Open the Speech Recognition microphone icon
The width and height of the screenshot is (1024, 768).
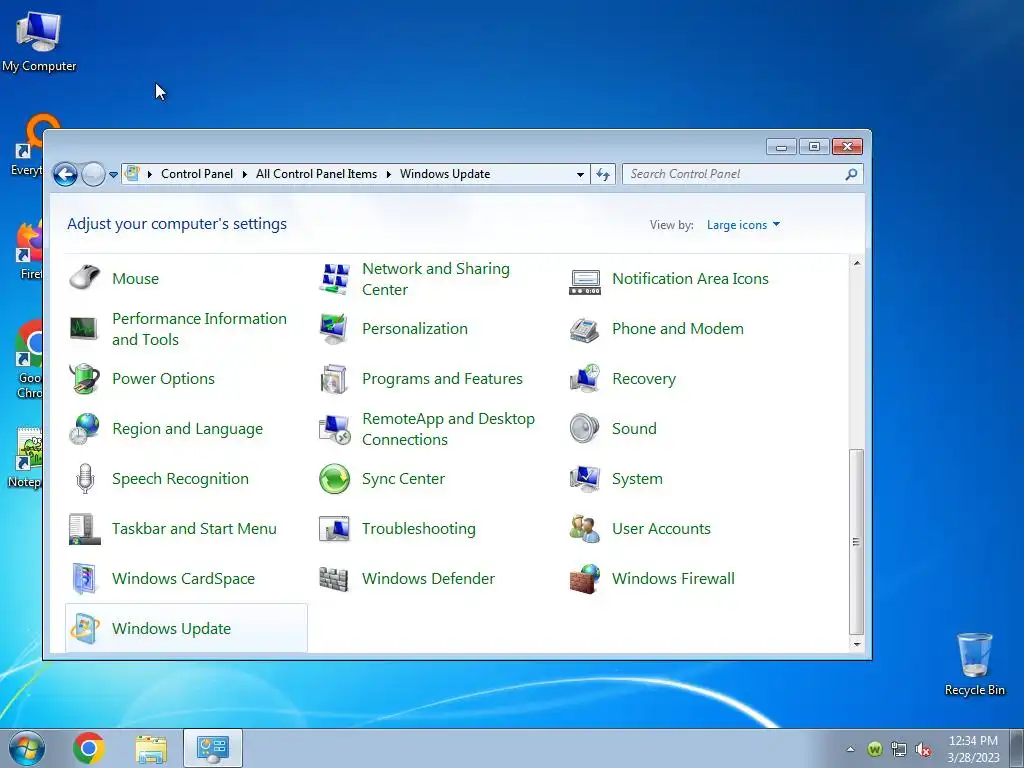(85, 479)
